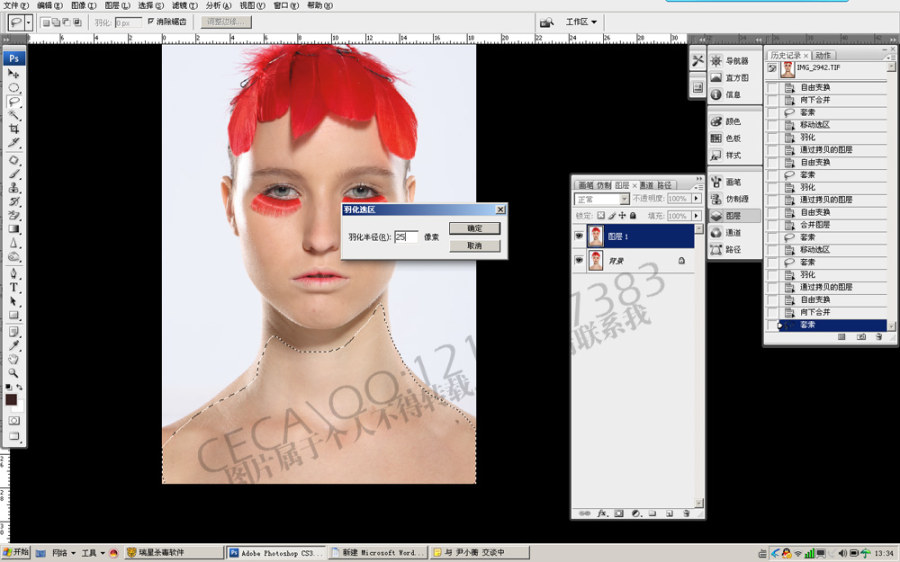Click the add layer style fx icon
This screenshot has width=900, height=562.
602,513
